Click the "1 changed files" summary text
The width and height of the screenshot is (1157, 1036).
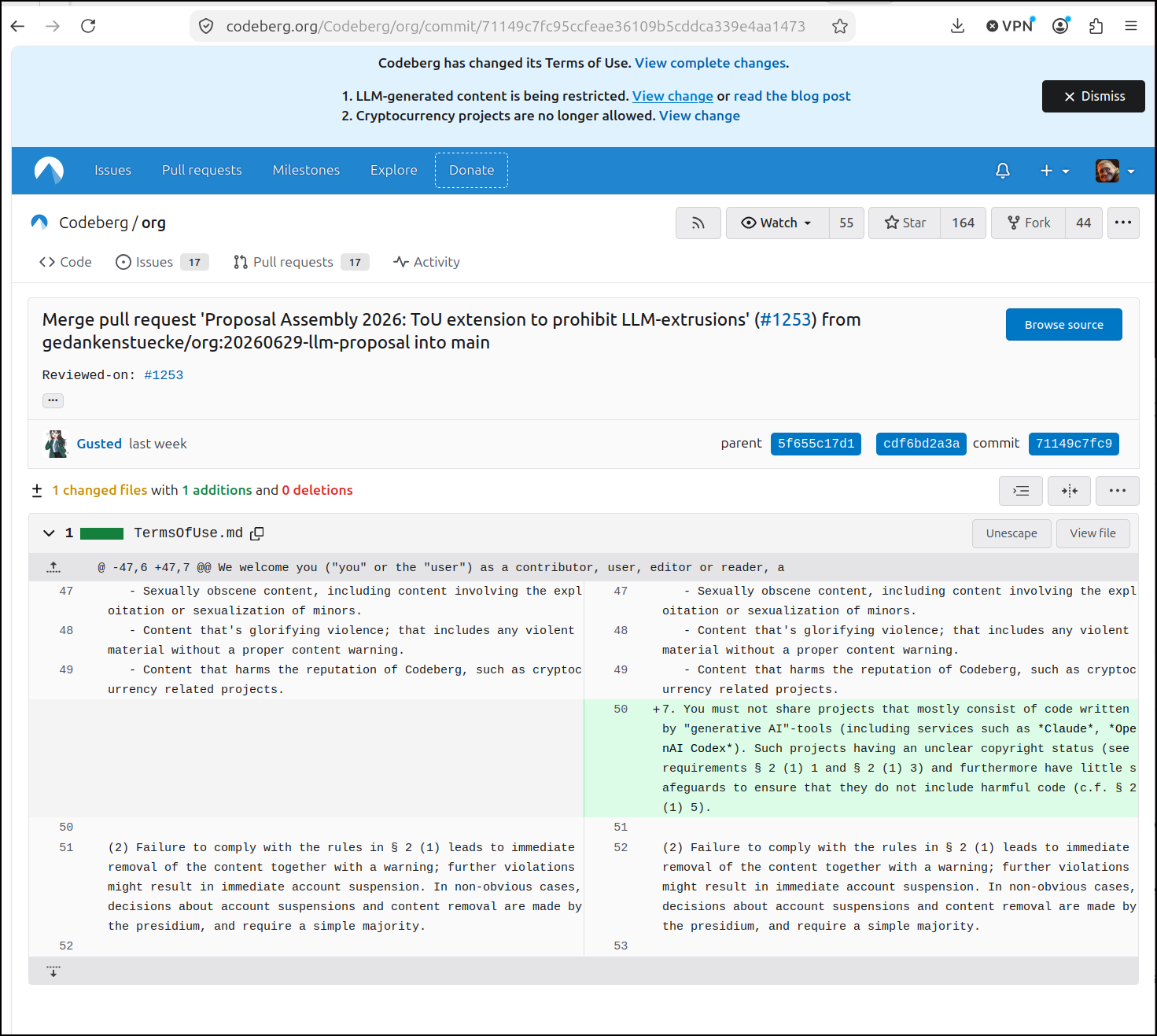coord(100,490)
